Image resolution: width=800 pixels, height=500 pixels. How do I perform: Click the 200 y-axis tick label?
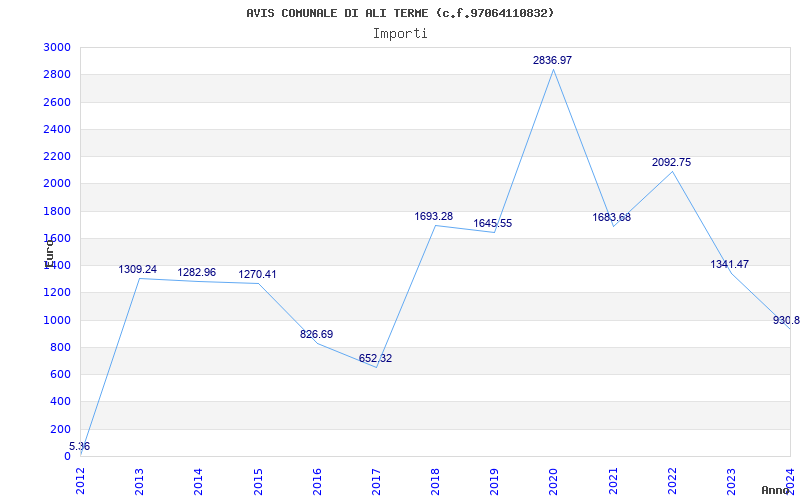pos(60,429)
